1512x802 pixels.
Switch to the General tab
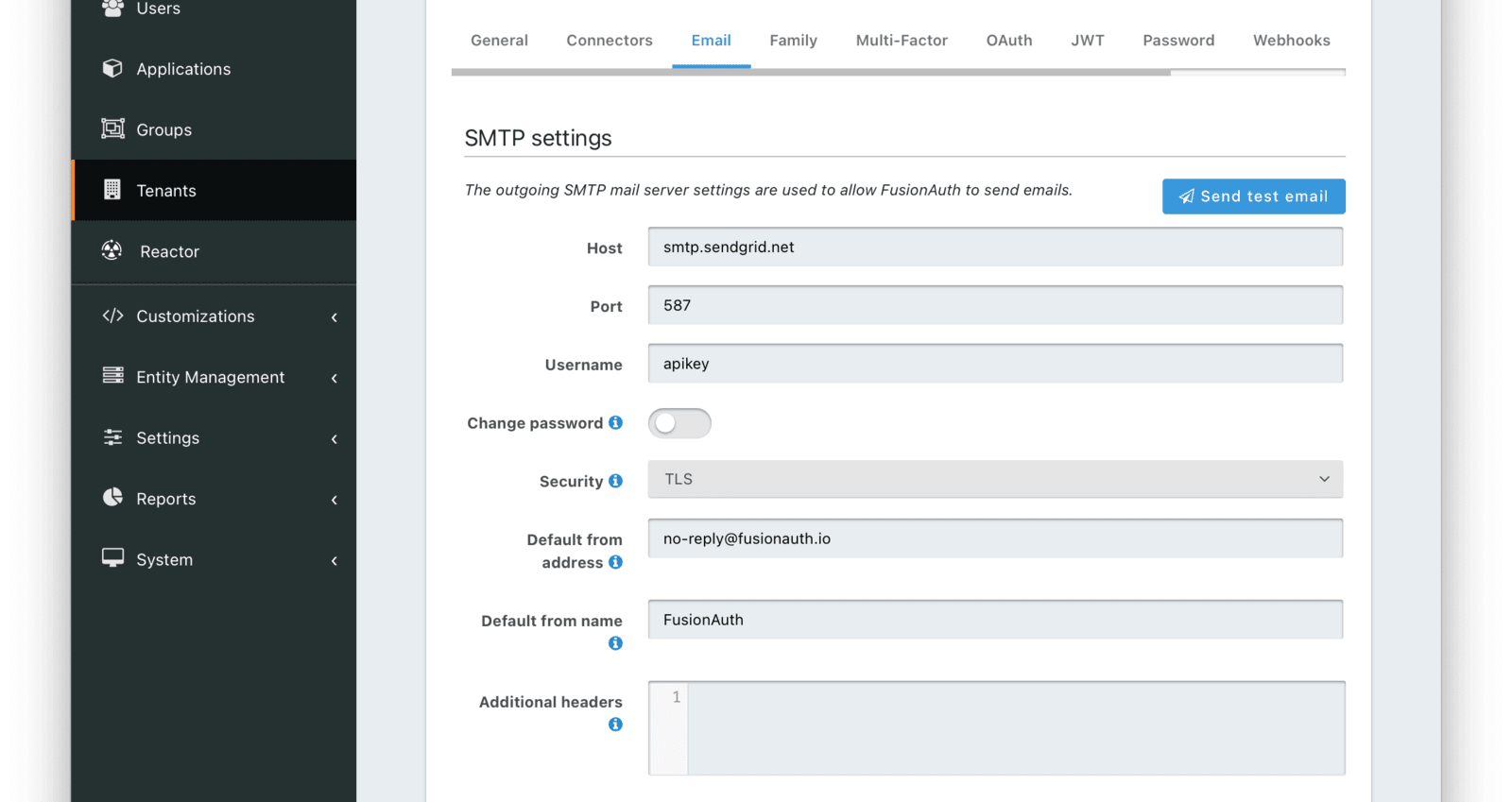[499, 41]
